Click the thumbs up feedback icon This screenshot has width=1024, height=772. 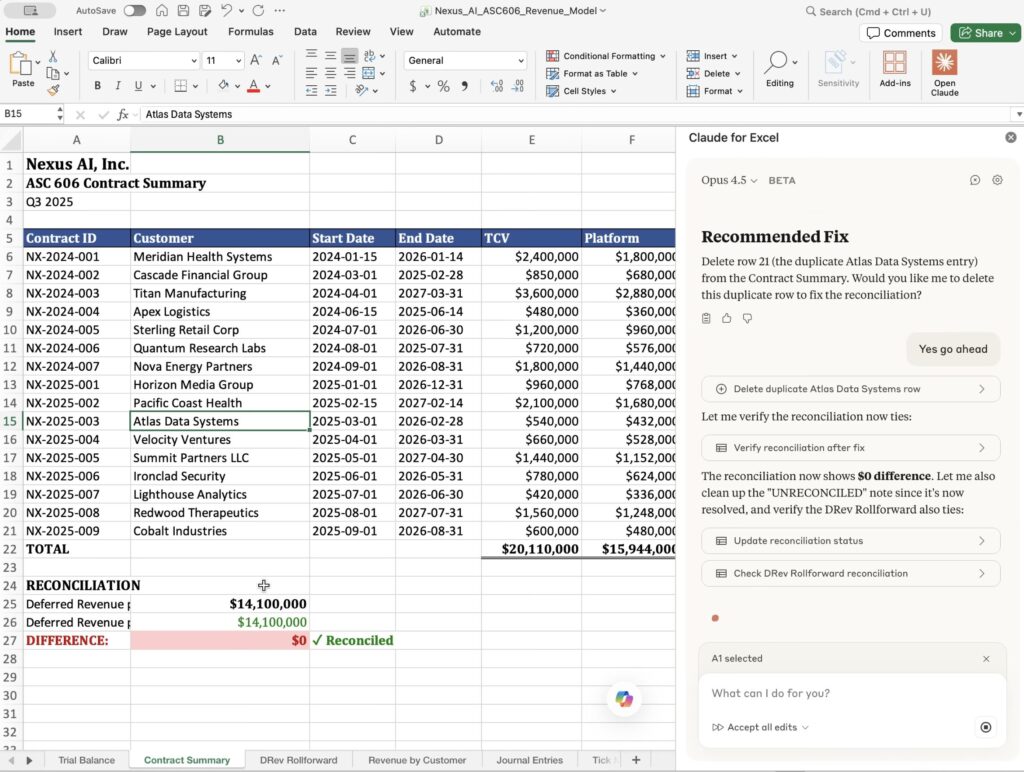(x=727, y=318)
